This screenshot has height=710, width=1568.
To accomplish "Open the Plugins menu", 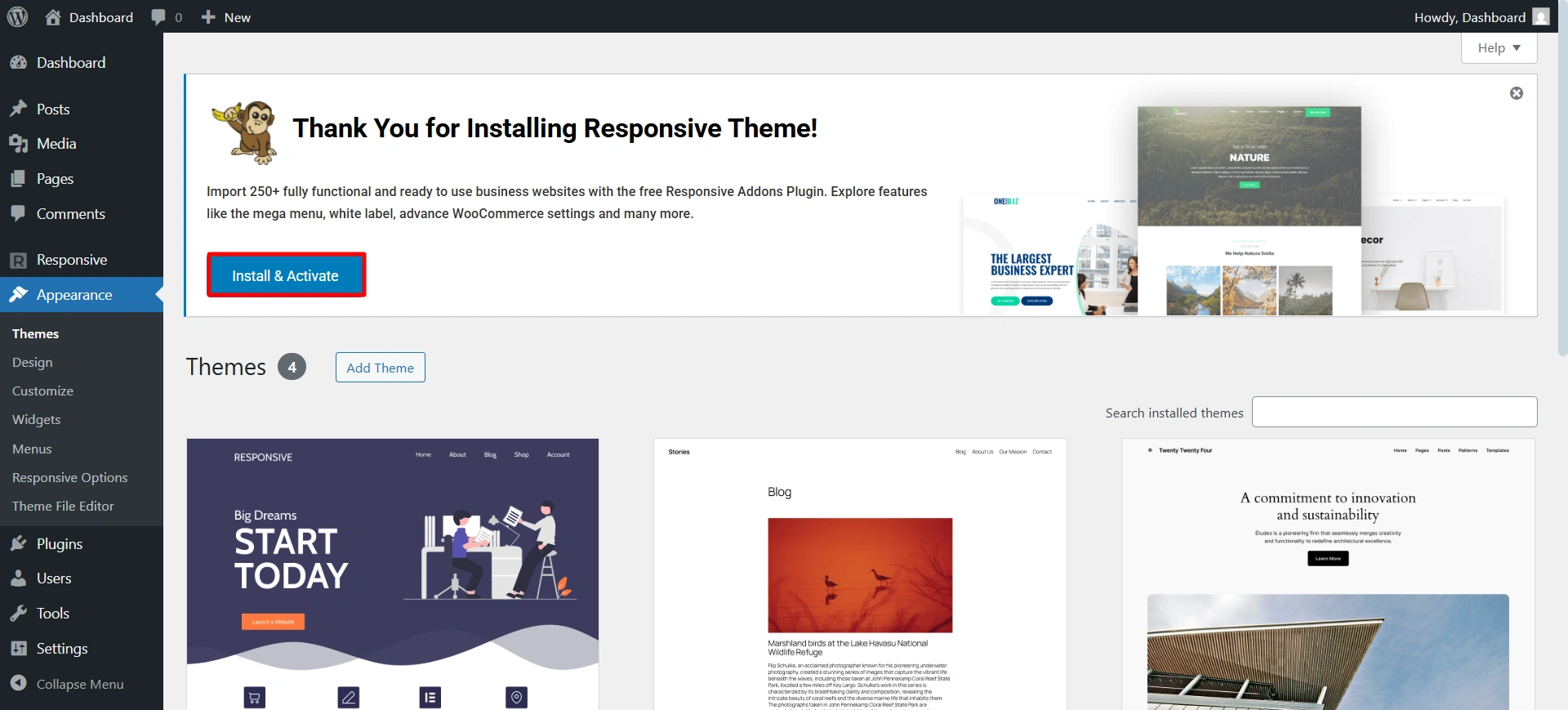I will click(x=82, y=544).
